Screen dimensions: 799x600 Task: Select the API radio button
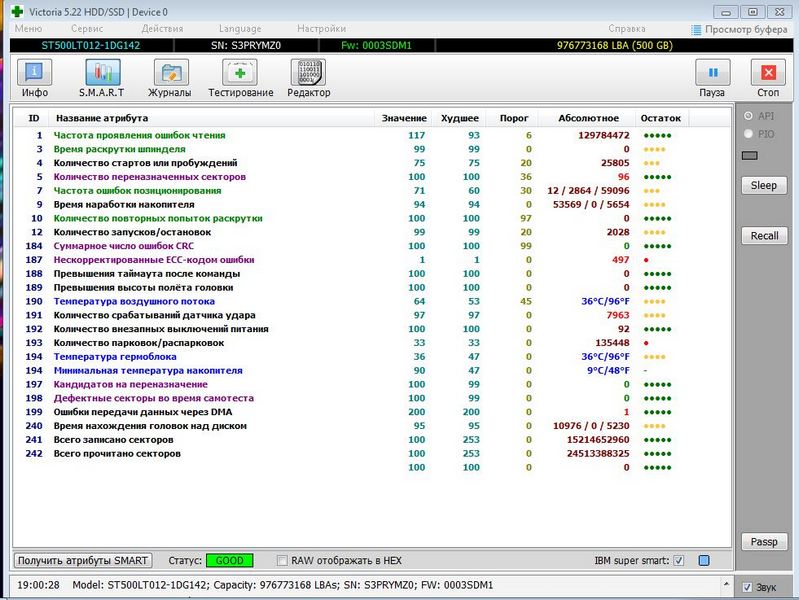(x=747, y=116)
